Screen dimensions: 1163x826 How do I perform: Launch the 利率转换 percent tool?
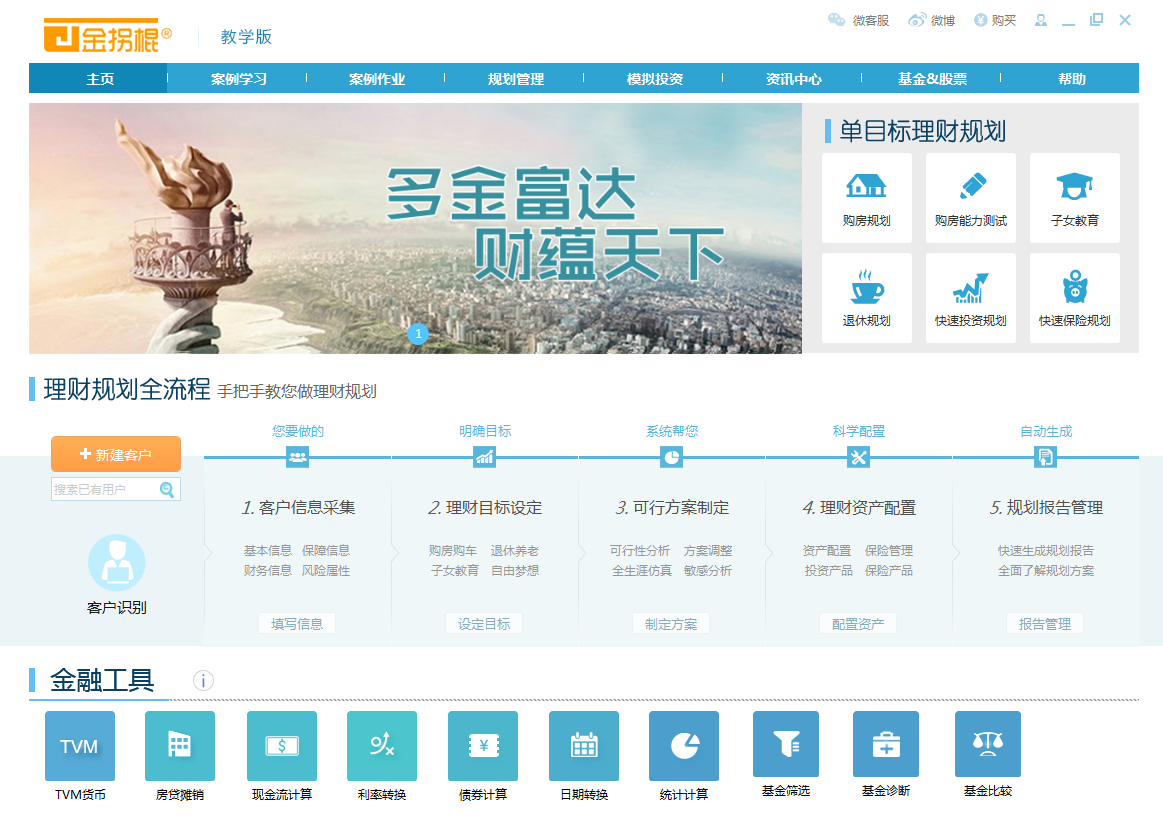(x=382, y=746)
